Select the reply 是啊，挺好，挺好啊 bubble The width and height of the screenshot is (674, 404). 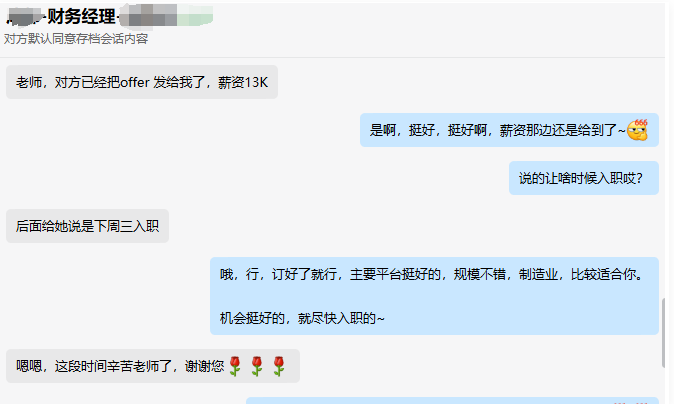509,130
